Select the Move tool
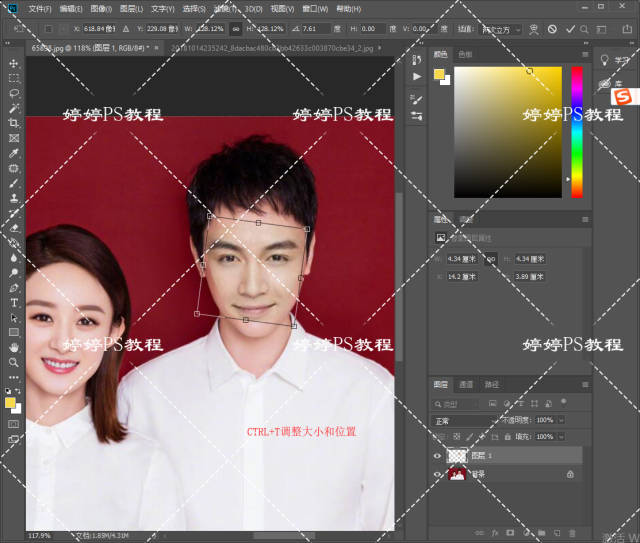 [x=14, y=63]
